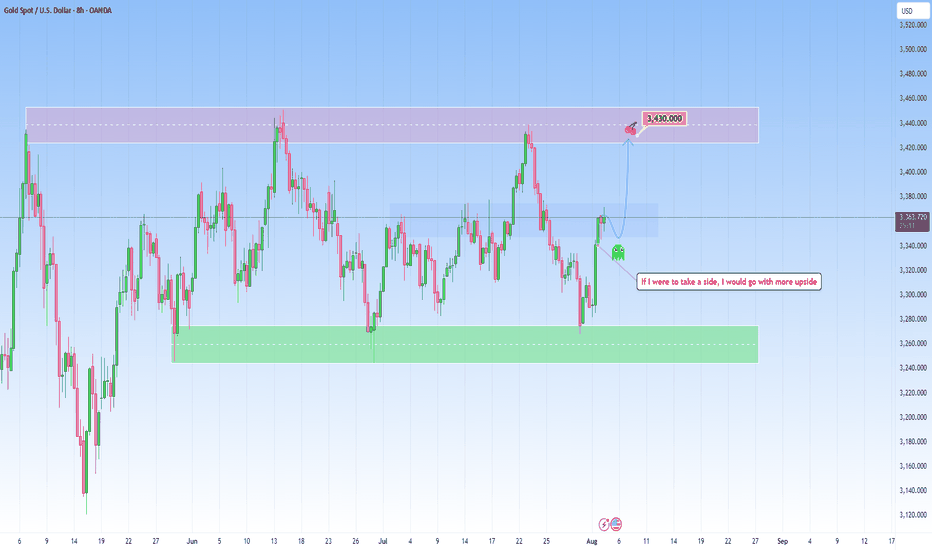Screen dimensions: 932x550
Task: Click the 3,420.000 price axis label
Action: 913,147
